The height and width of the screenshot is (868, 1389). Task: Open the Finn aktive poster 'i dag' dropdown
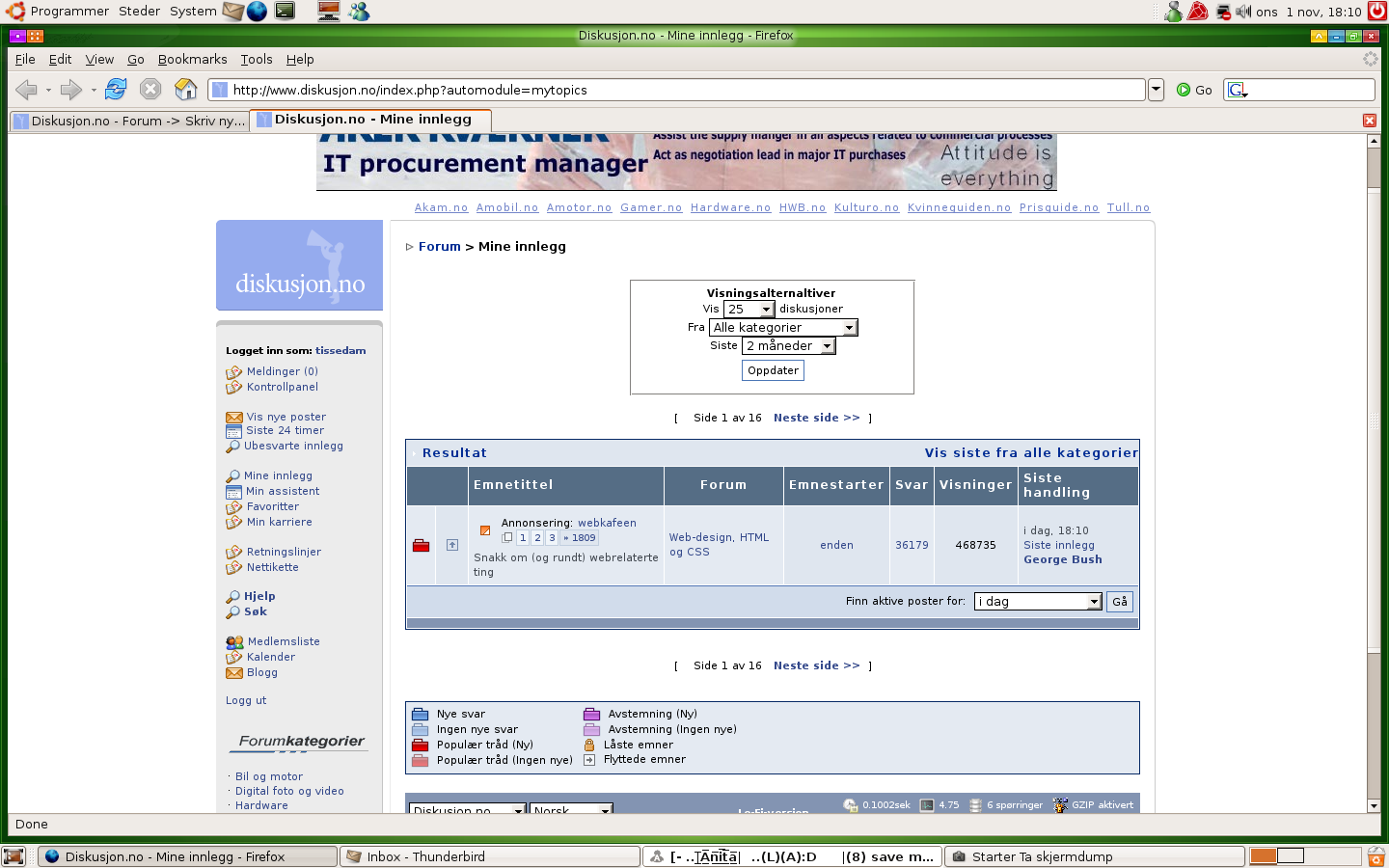click(1038, 602)
